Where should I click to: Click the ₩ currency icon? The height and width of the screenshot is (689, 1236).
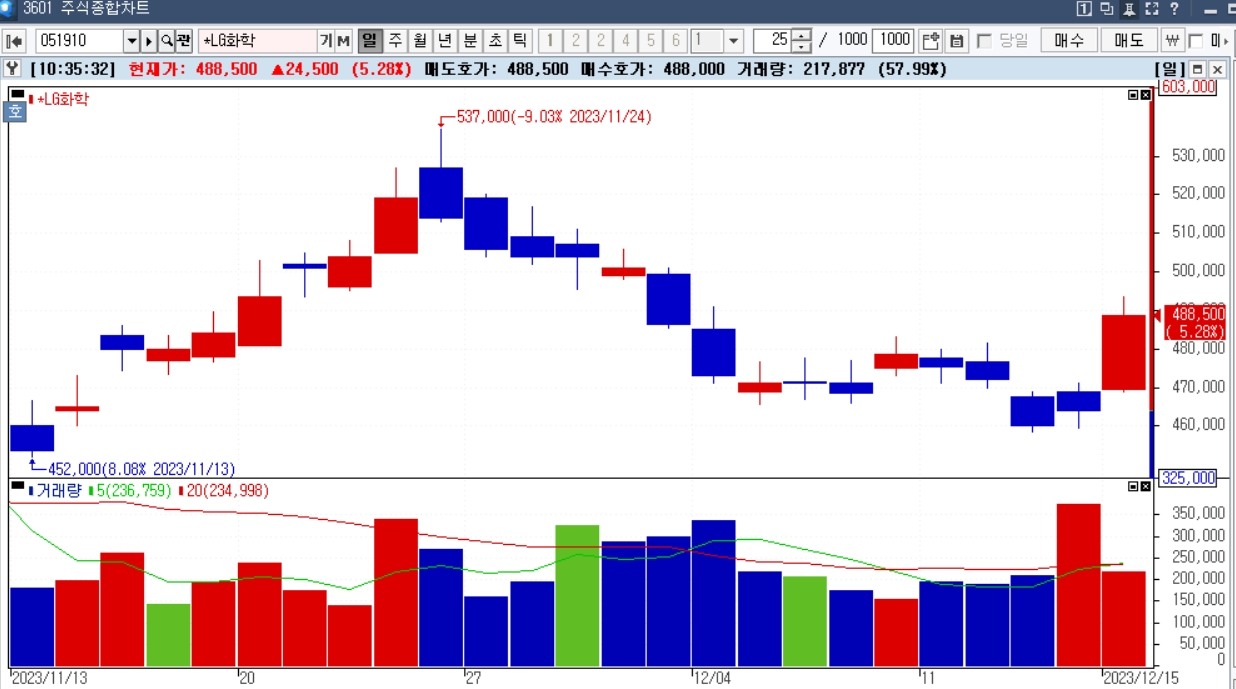pos(1173,41)
